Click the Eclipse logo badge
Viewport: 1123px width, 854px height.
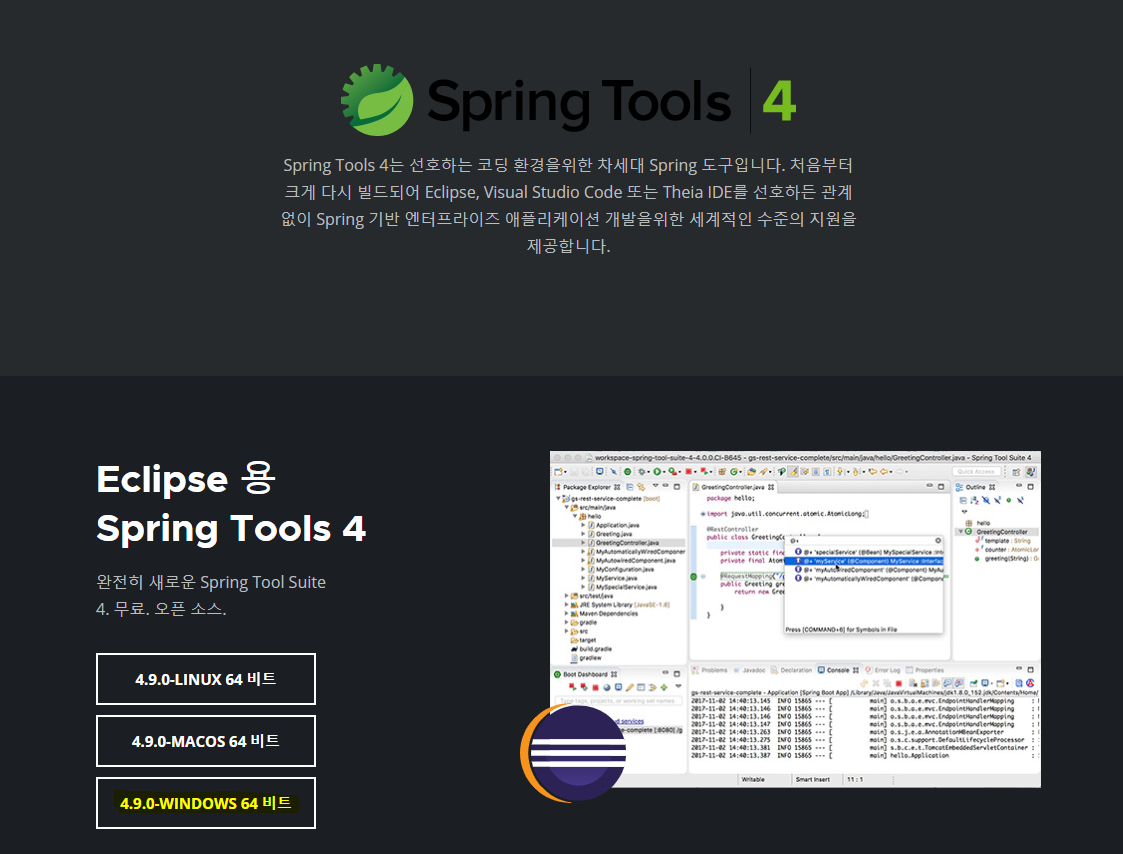tap(573, 753)
